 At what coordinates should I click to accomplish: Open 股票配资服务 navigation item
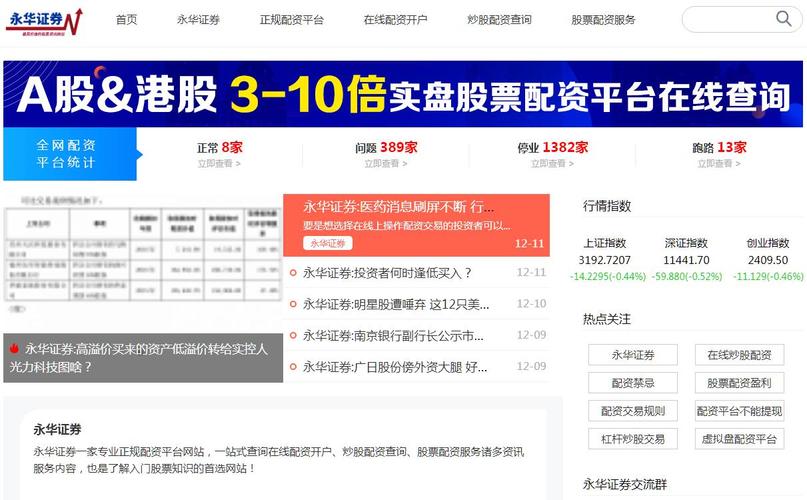(x=603, y=20)
